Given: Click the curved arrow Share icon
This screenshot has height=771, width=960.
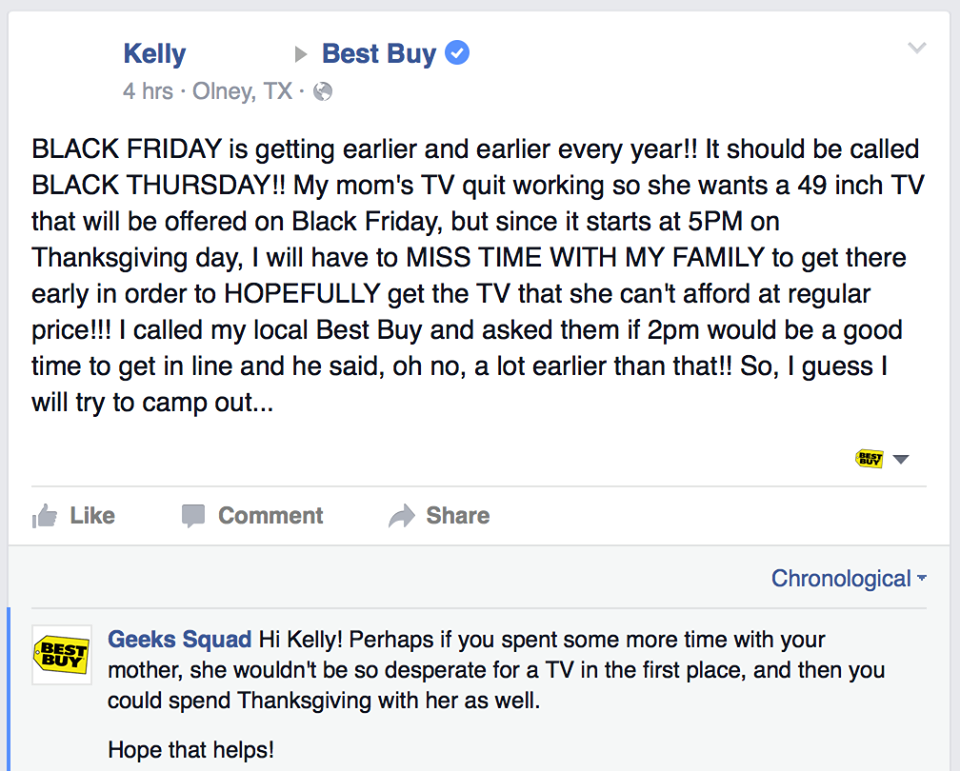Looking at the screenshot, I should 402,516.
